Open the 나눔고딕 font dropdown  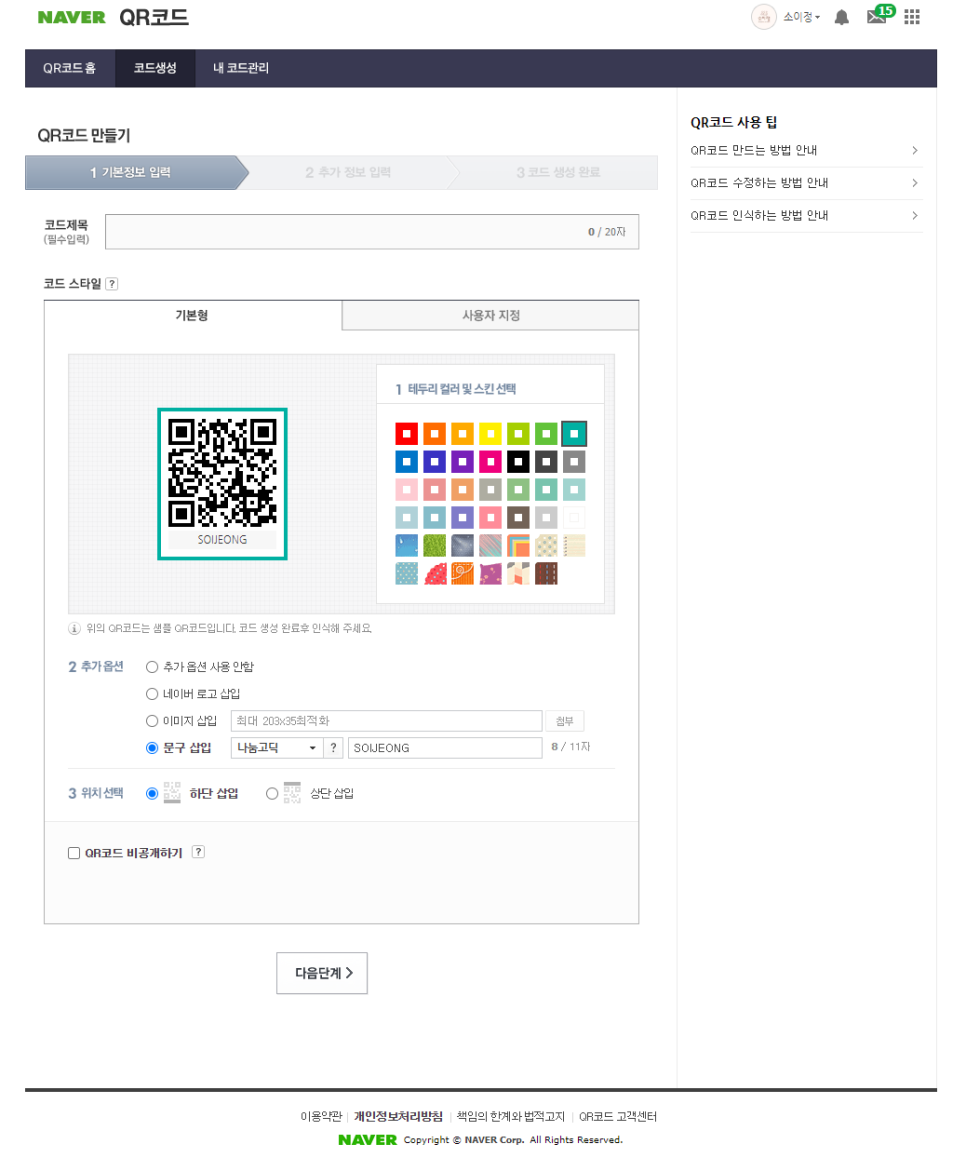point(276,748)
